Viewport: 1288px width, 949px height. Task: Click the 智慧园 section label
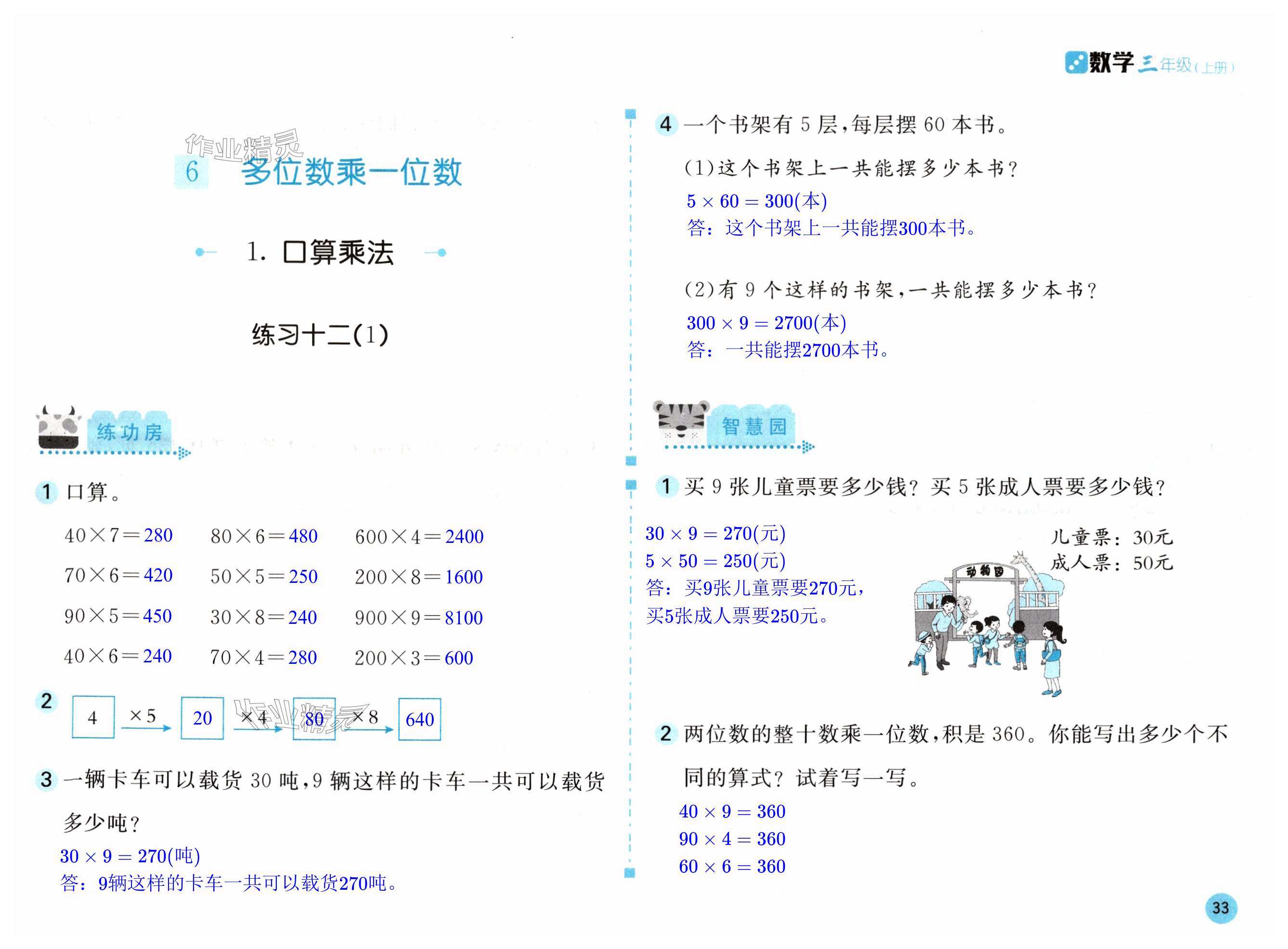tap(754, 426)
